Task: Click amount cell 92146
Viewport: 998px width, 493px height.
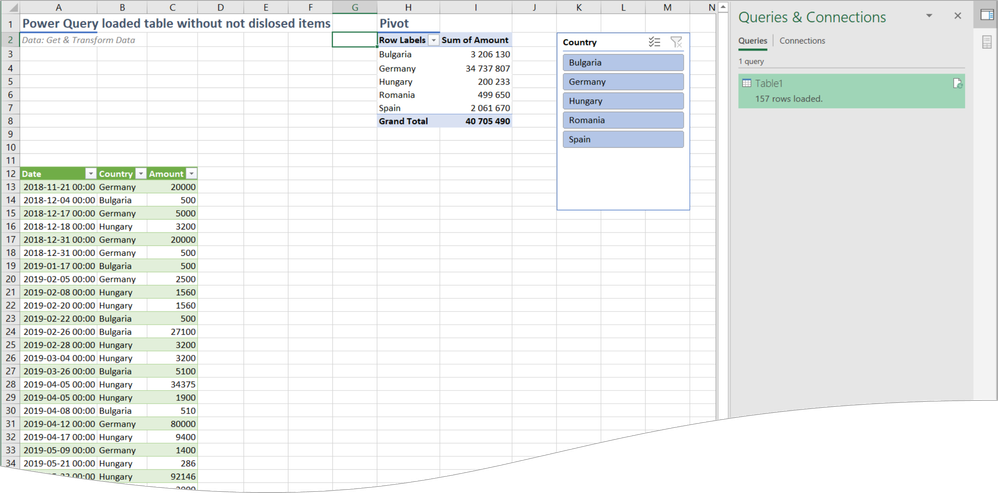Action: click(x=172, y=476)
